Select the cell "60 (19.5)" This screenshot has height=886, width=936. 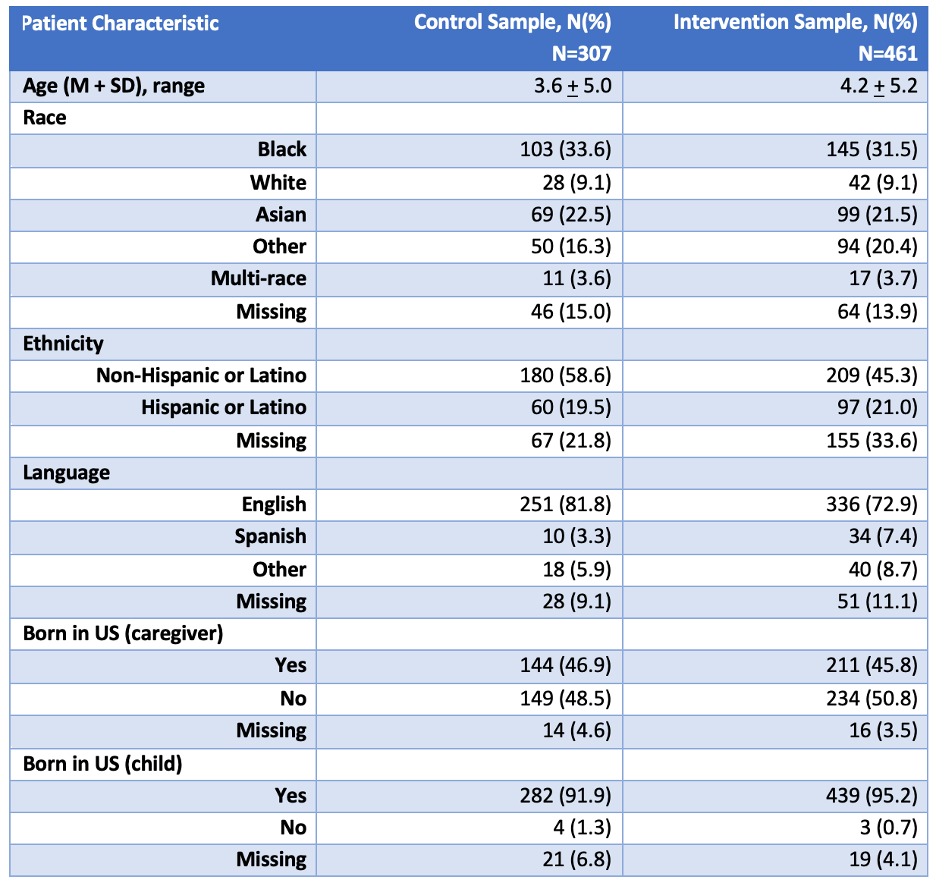[x=571, y=408]
